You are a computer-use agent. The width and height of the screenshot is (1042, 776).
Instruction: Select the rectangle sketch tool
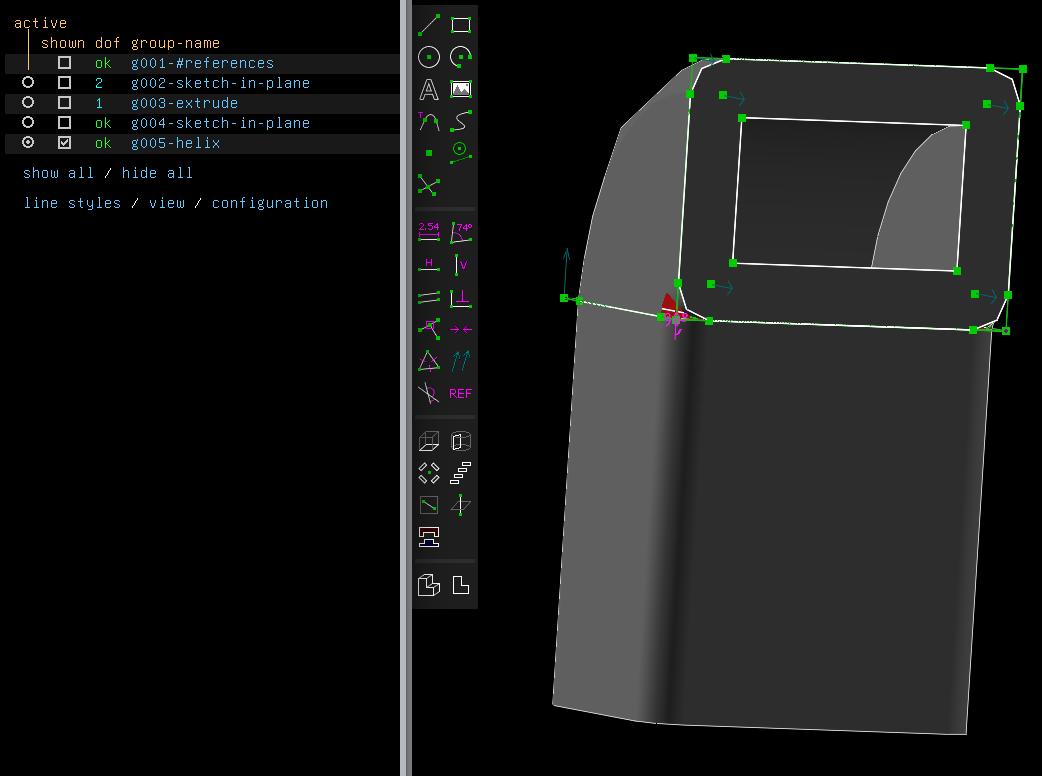460,24
